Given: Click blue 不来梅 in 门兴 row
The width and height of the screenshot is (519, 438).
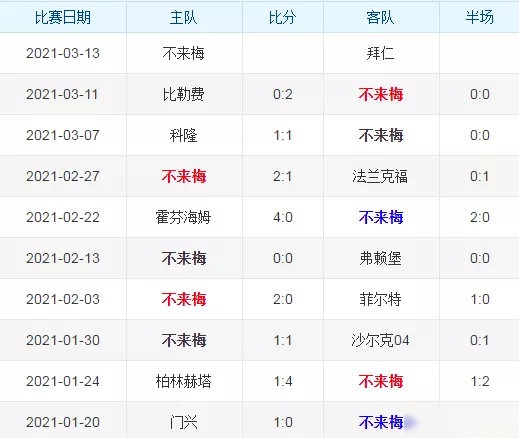Looking at the screenshot, I should 381,422.
